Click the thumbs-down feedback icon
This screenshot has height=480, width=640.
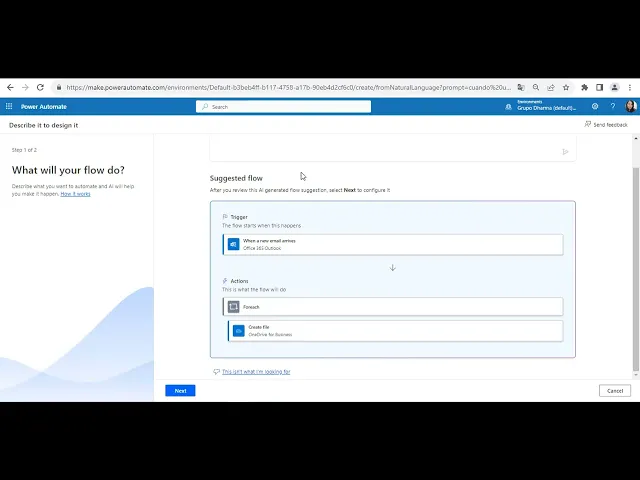(x=216, y=371)
